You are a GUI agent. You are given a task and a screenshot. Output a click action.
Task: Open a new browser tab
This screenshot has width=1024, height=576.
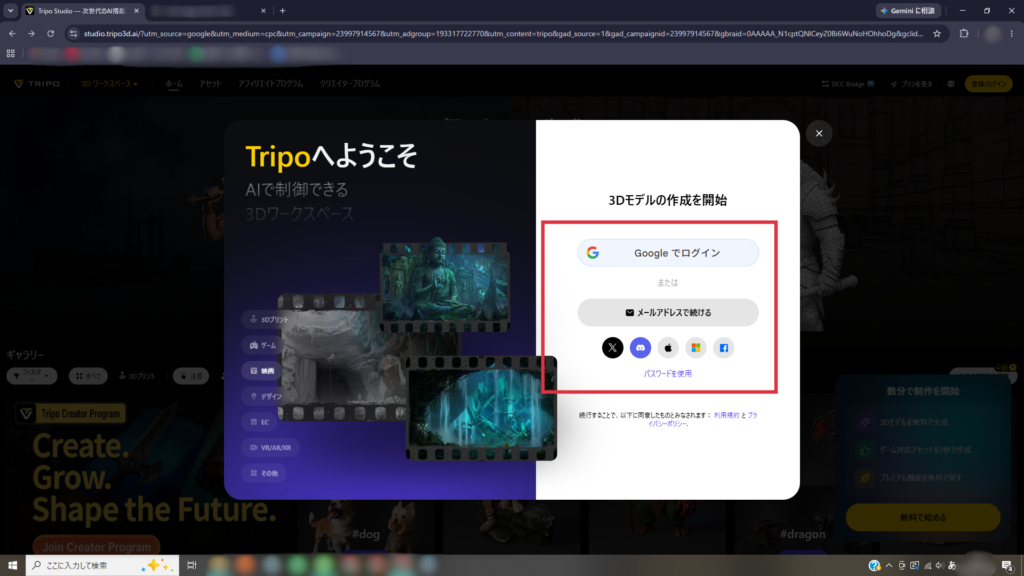pos(282,10)
